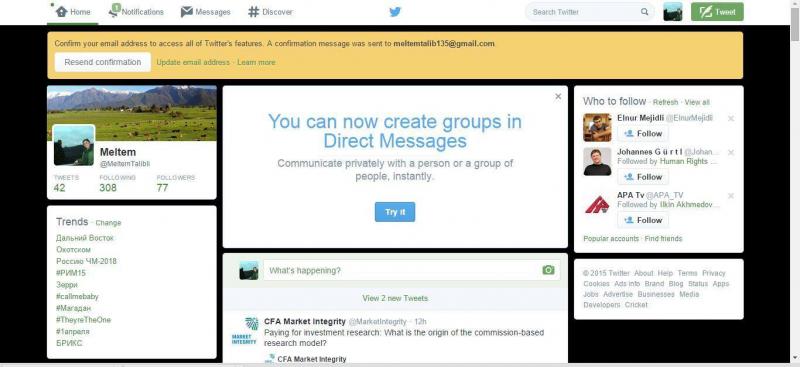Open footer Ads info link
Image resolution: width=800 pixels, height=367 pixels.
(x=627, y=284)
